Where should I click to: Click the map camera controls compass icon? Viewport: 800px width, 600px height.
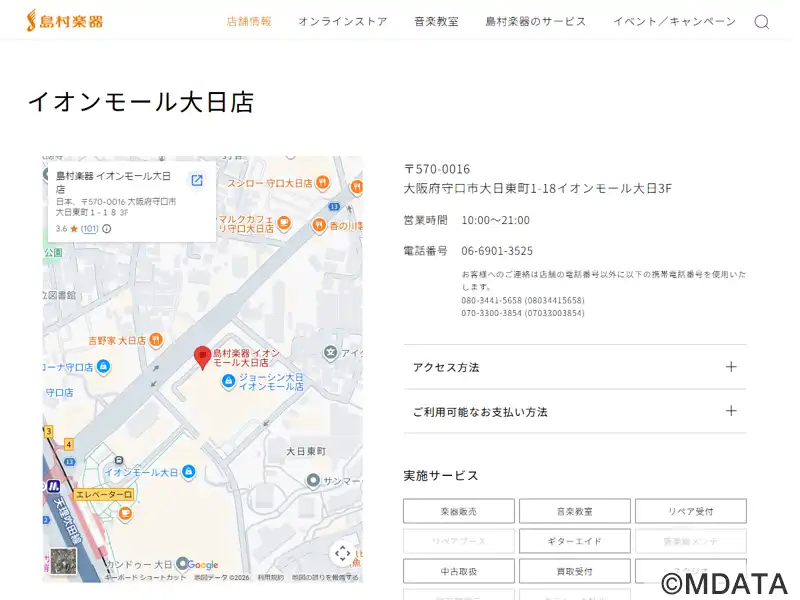[x=342, y=553]
